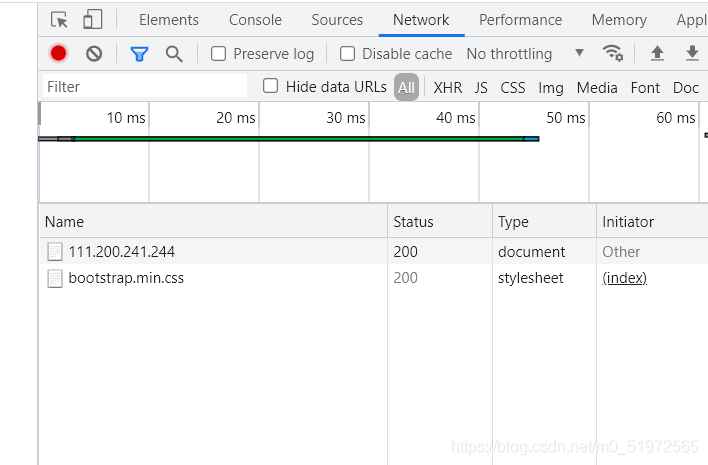Follow the (index) initiator link
Viewport: 708px width, 465px height.
[624, 278]
